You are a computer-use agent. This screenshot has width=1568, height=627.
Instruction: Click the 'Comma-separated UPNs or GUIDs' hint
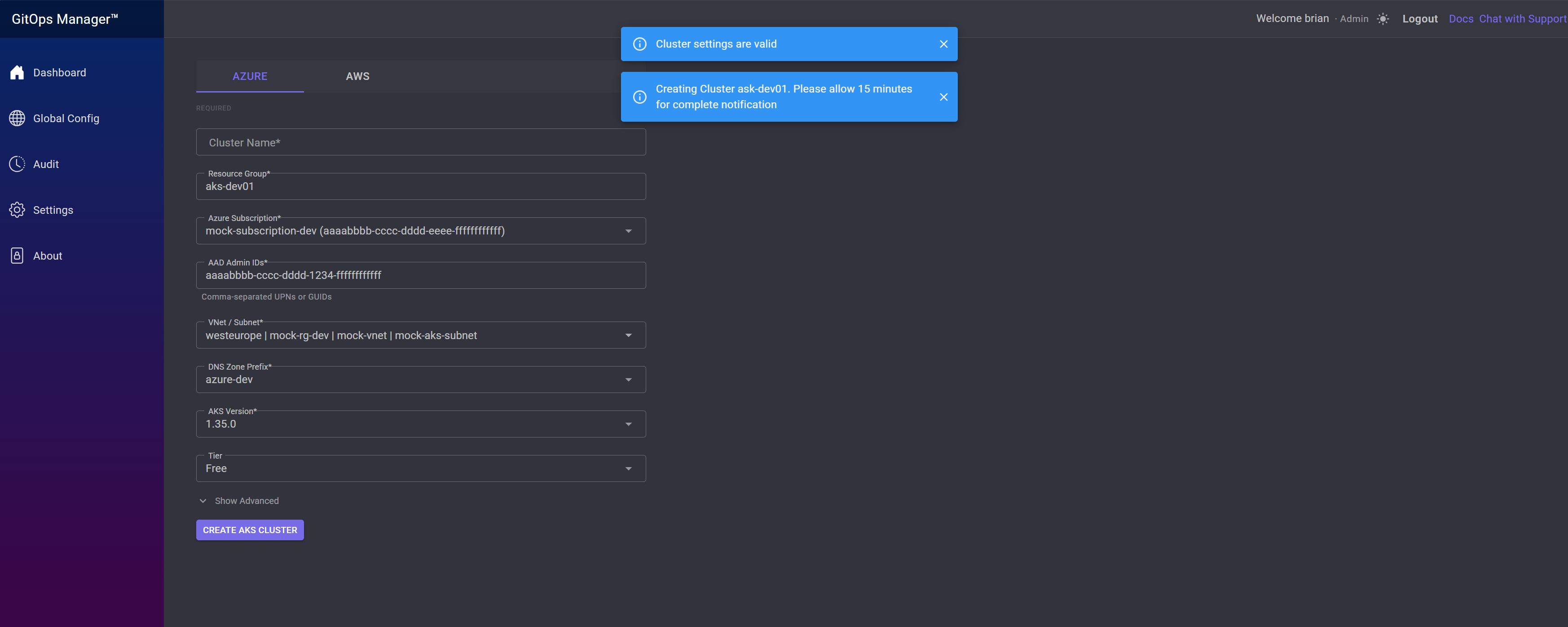[267, 296]
